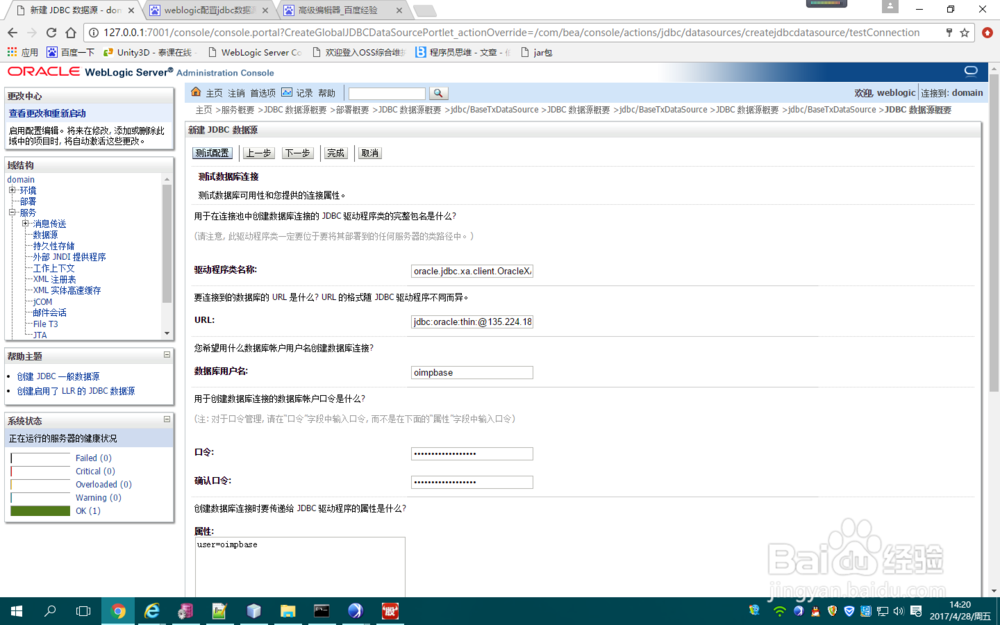Click the 驱动程序类名称 input field
This screenshot has width=1000, height=625.
[x=472, y=271]
